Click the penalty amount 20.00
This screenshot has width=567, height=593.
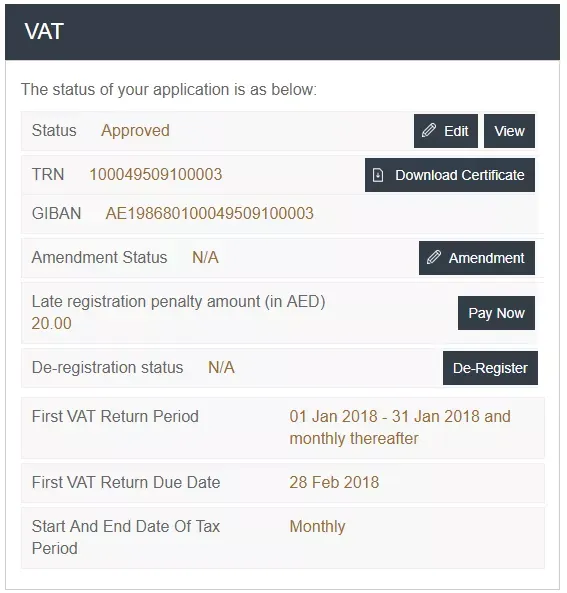point(51,324)
